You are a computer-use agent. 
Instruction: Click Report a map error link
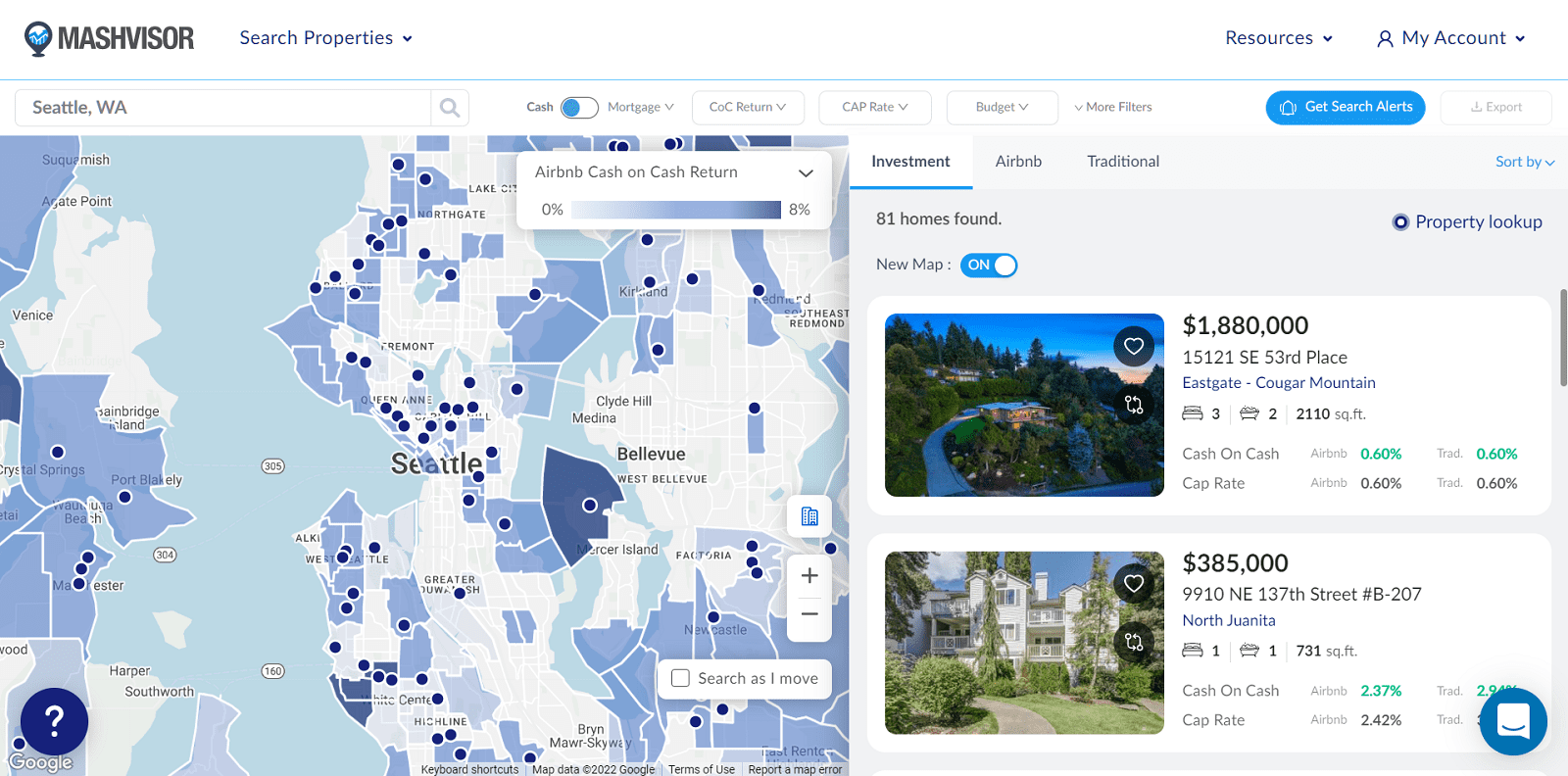pos(795,769)
